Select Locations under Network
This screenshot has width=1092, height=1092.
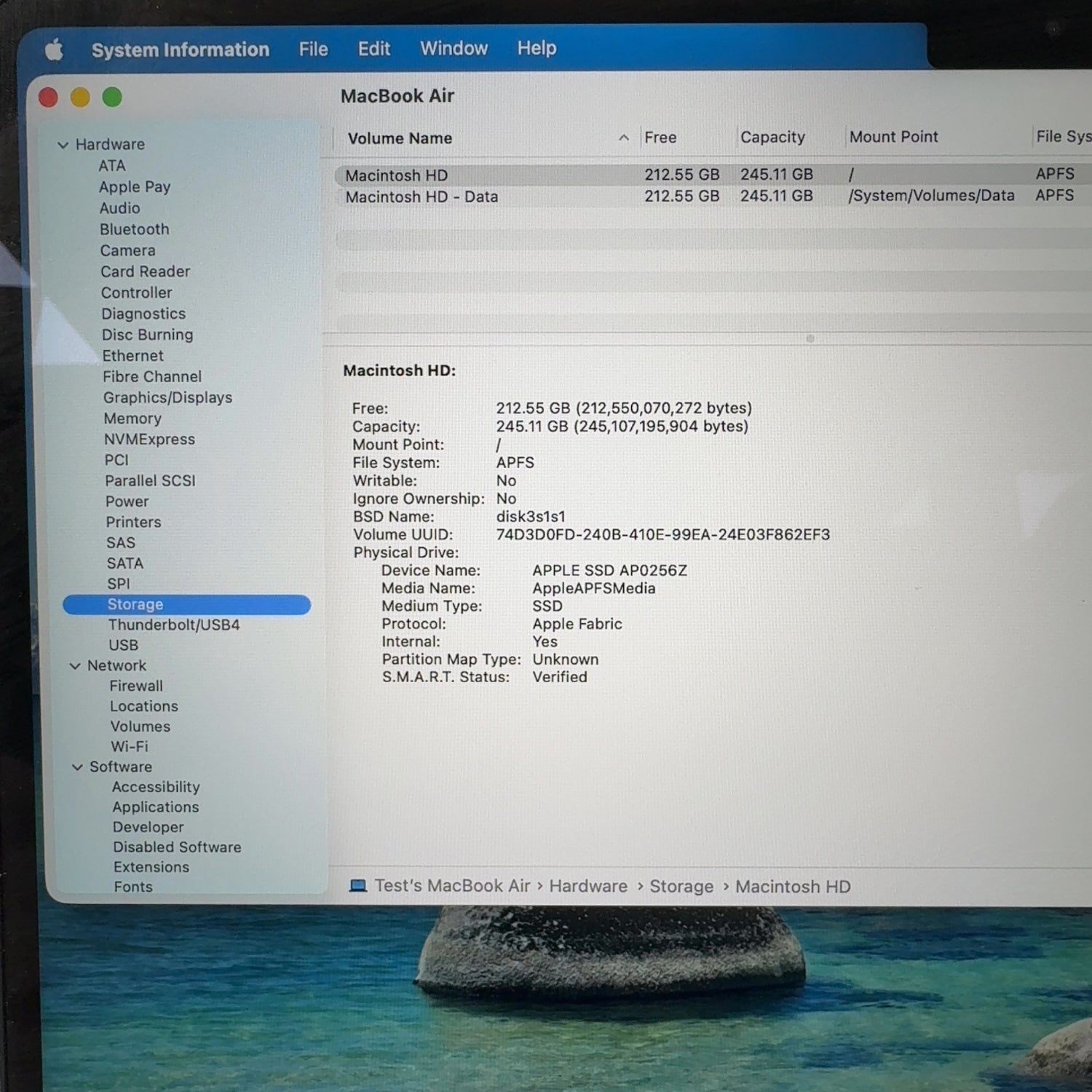tap(144, 707)
